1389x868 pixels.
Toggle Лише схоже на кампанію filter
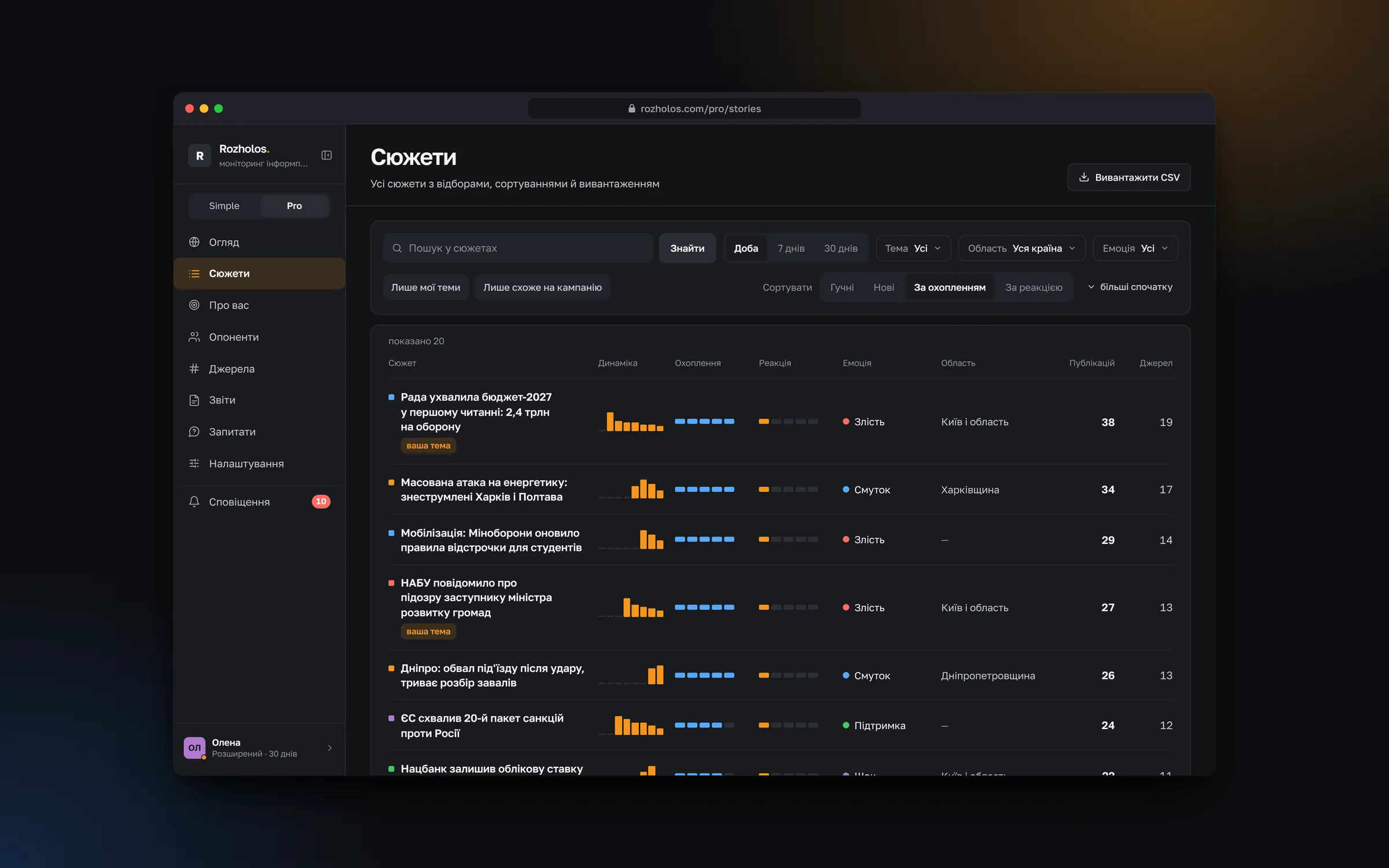[x=542, y=288]
